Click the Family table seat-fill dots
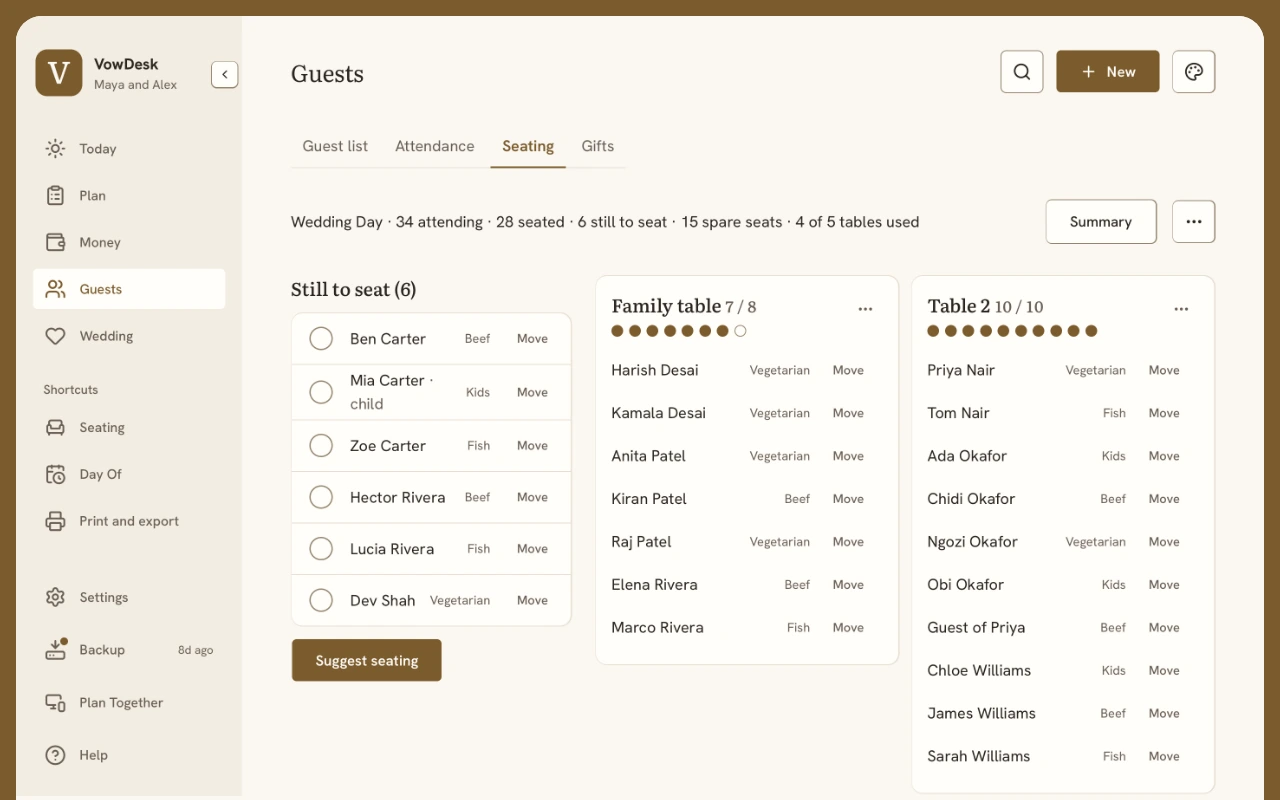The image size is (1280, 800). pos(679,331)
